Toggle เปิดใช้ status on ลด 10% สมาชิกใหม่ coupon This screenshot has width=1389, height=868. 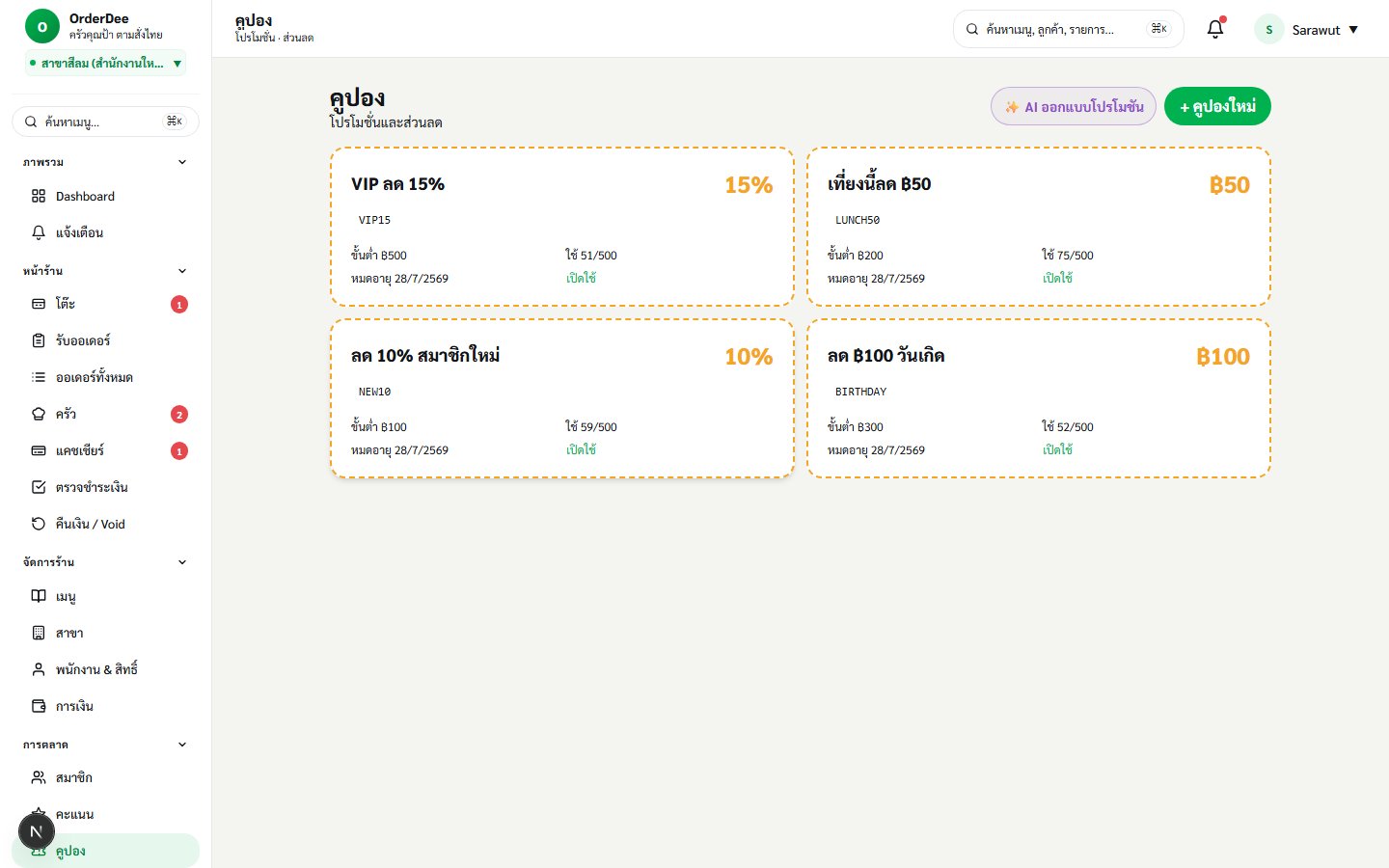(x=581, y=449)
